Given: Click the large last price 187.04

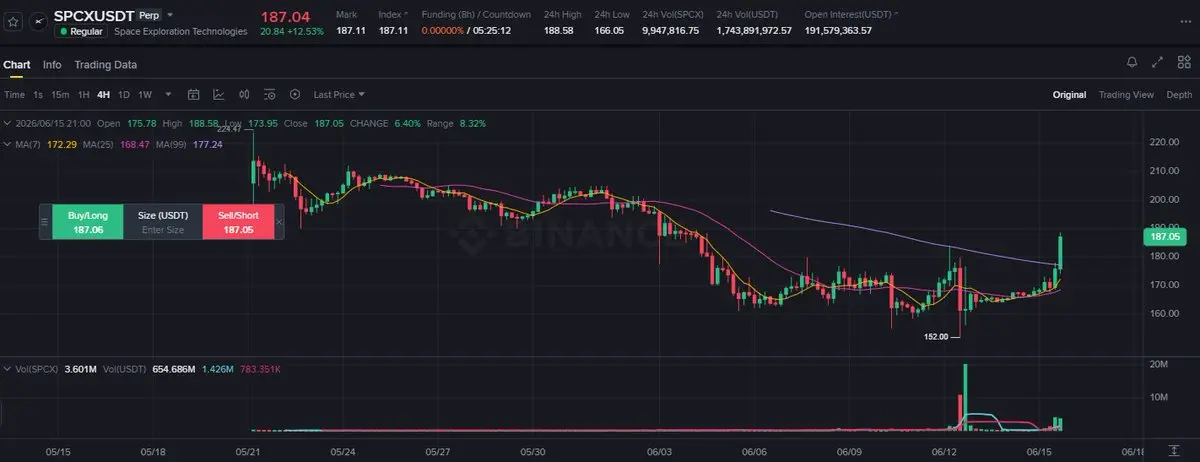Looking at the screenshot, I should pos(285,17).
